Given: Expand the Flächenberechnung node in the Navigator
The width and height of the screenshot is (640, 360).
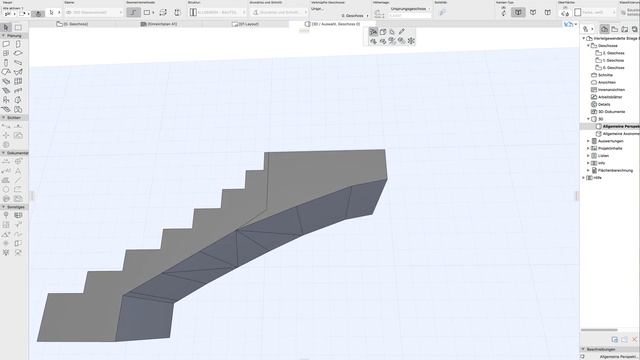Looking at the screenshot, I should click(x=588, y=170).
